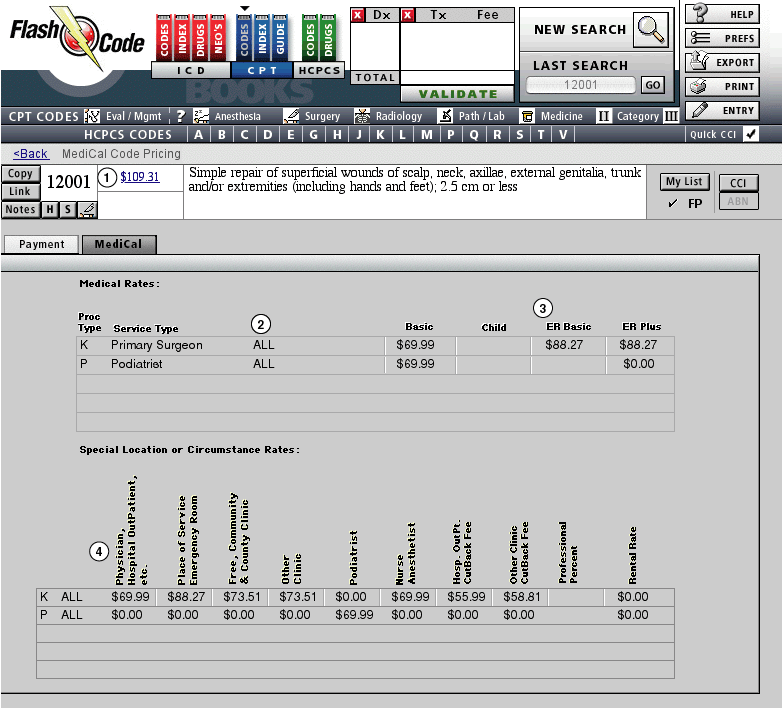Open the blue CPT Index book

[x=262, y=38]
